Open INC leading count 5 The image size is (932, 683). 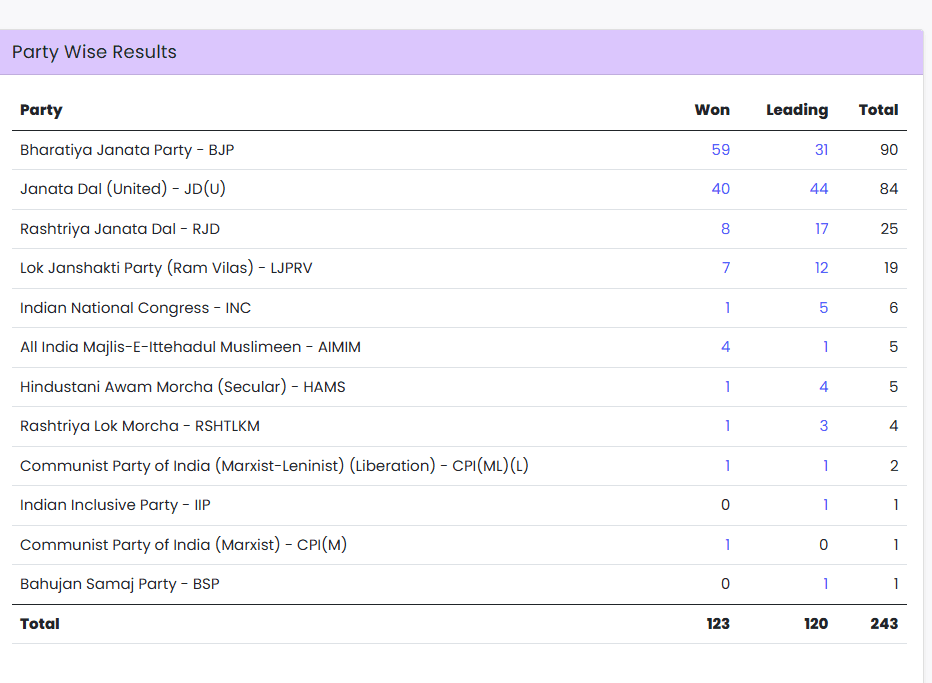tap(823, 308)
